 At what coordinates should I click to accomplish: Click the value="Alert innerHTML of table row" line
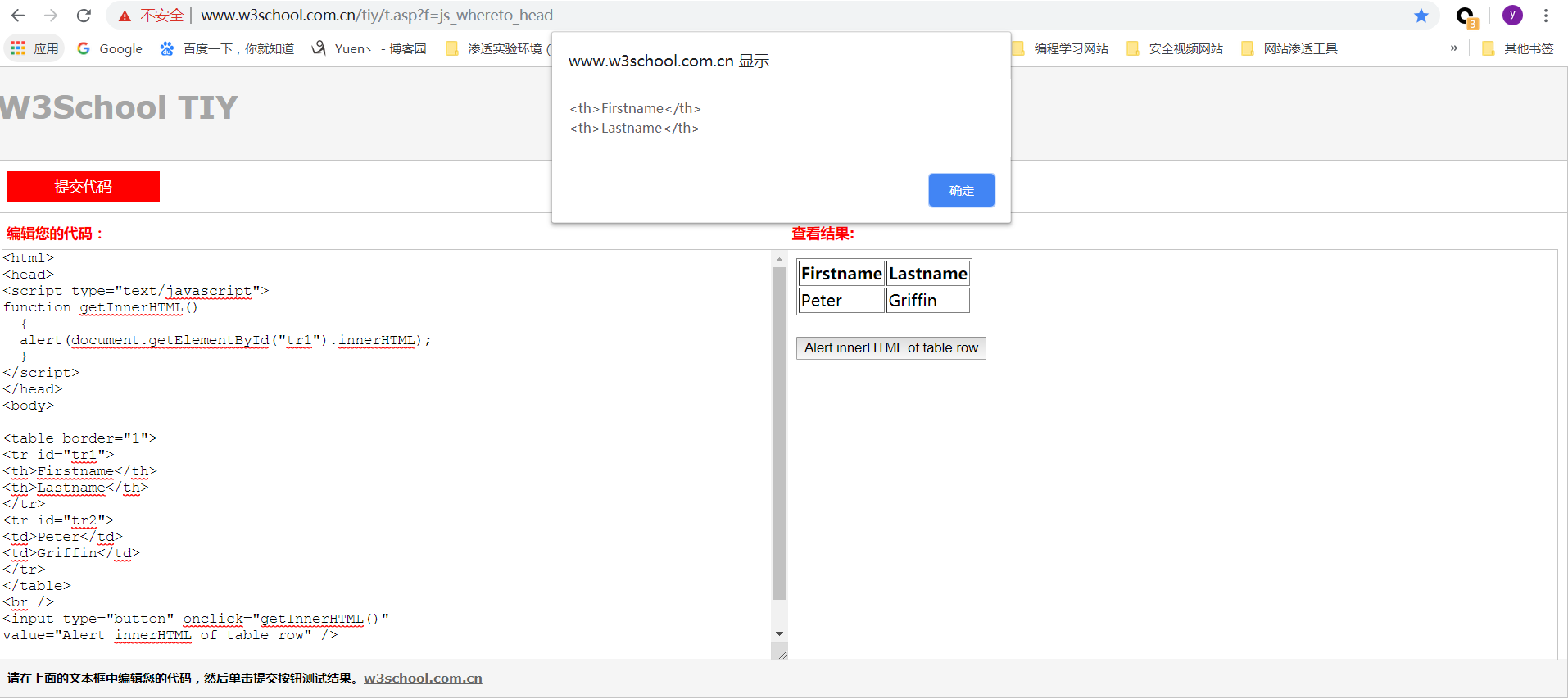(170, 635)
